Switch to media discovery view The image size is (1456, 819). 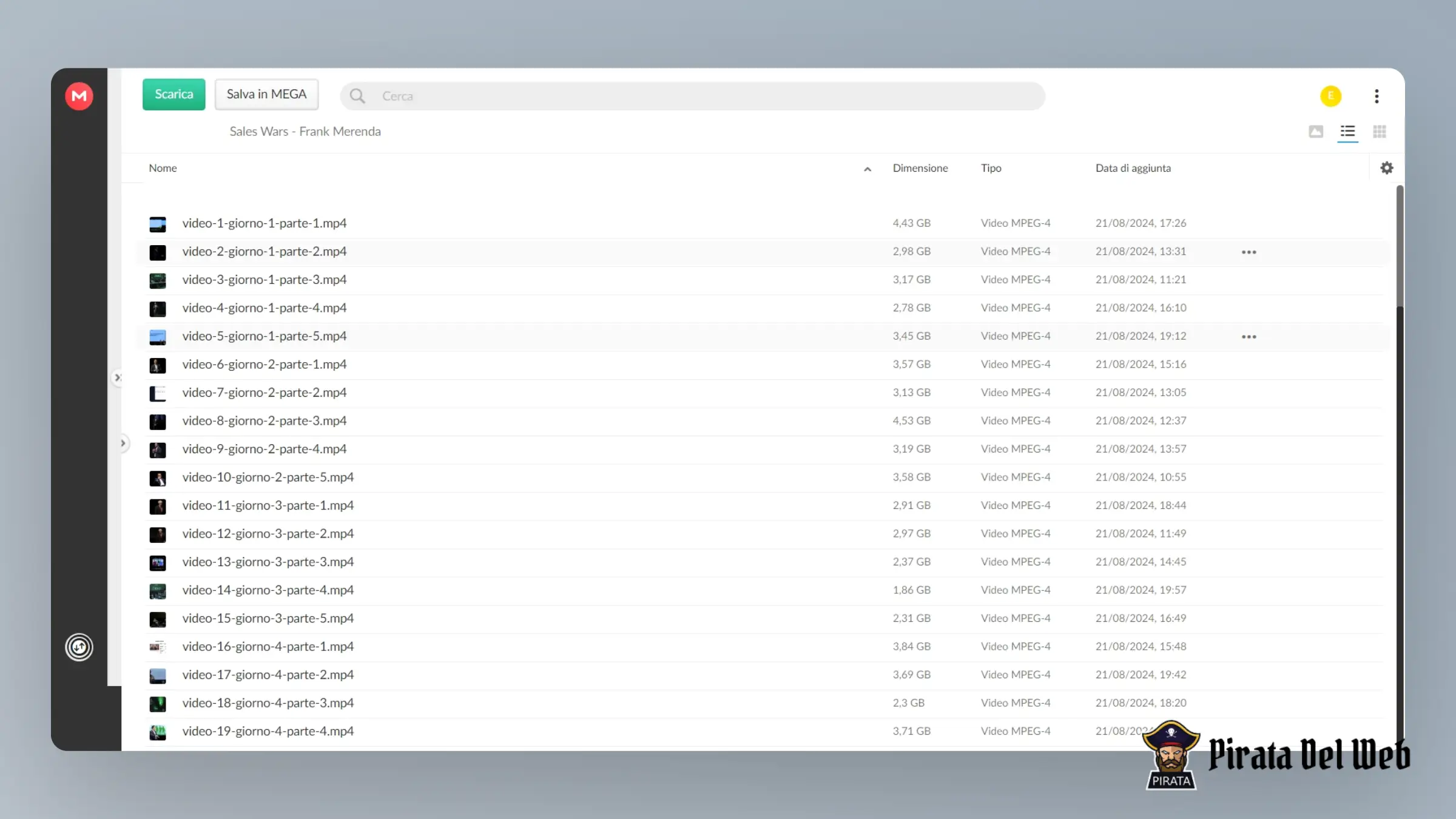(x=1316, y=132)
